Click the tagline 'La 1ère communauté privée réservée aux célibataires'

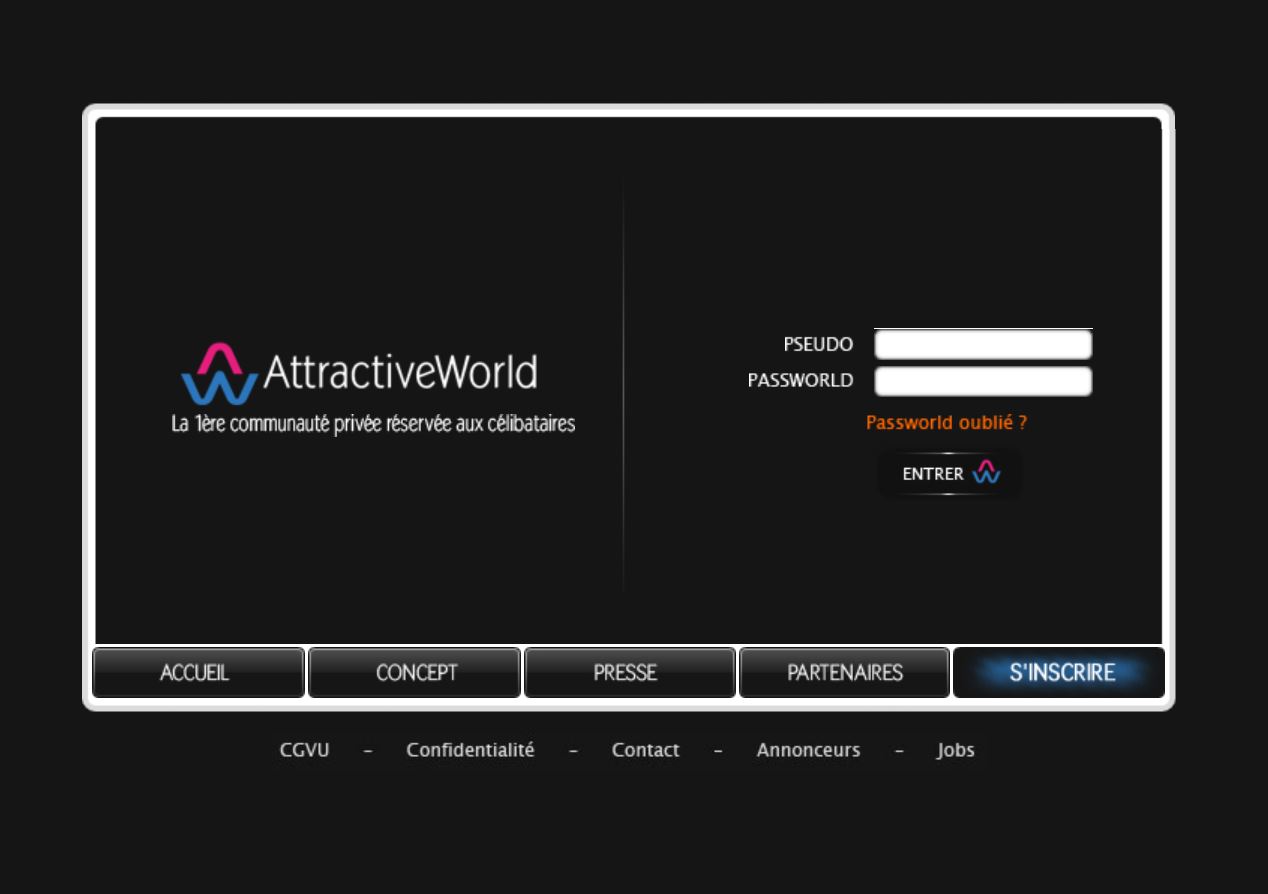(x=373, y=424)
